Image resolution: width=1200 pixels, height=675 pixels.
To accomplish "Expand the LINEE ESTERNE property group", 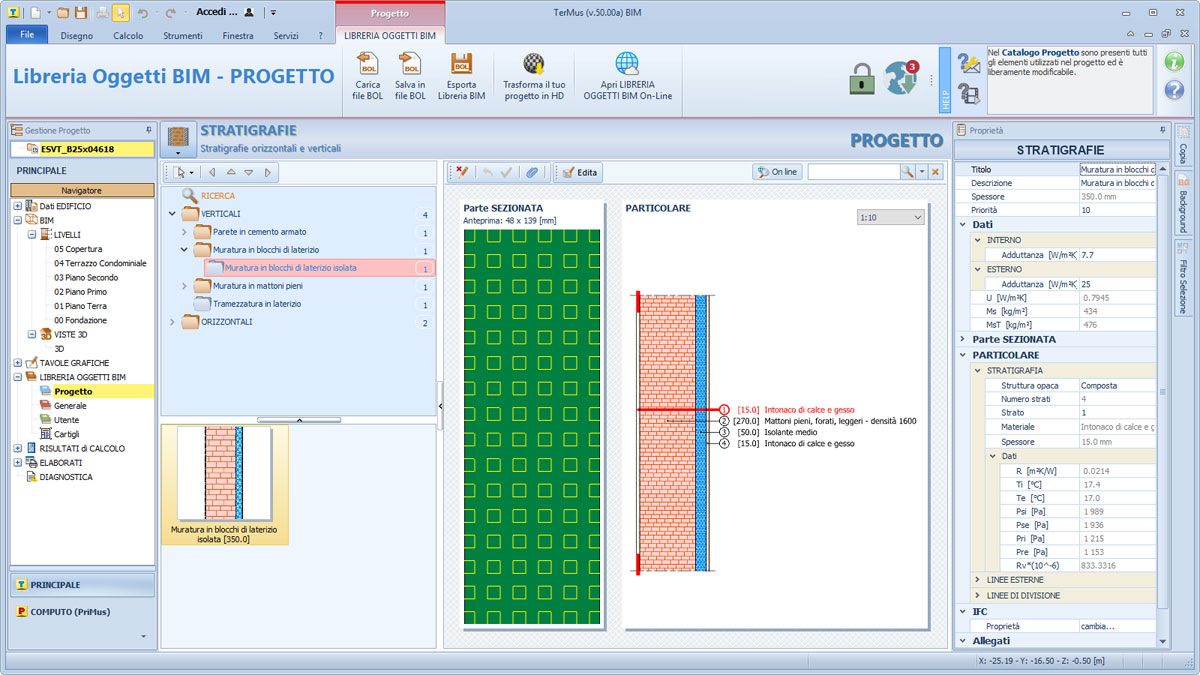I will pyautogui.click(x=977, y=580).
